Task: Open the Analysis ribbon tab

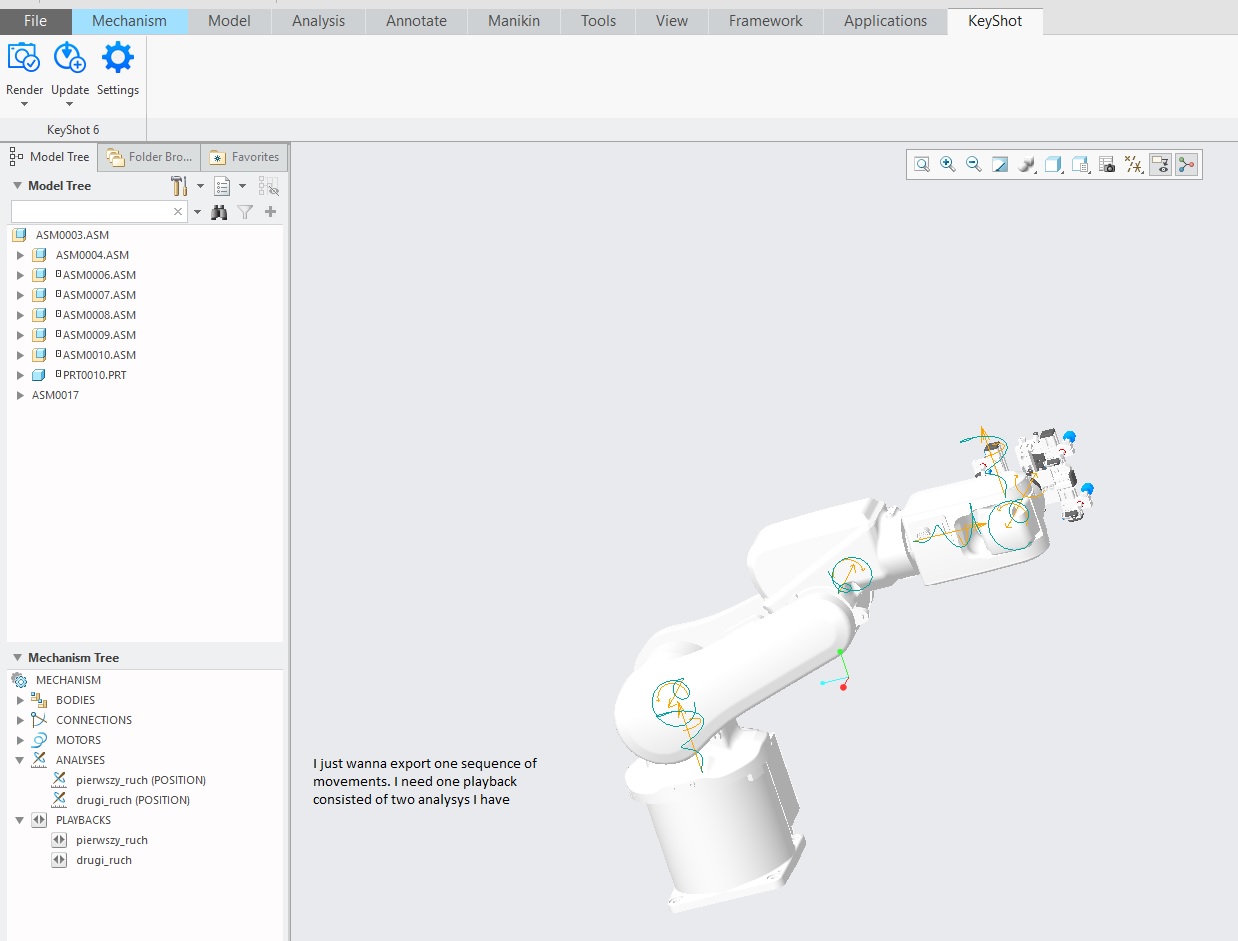Action: [x=317, y=19]
